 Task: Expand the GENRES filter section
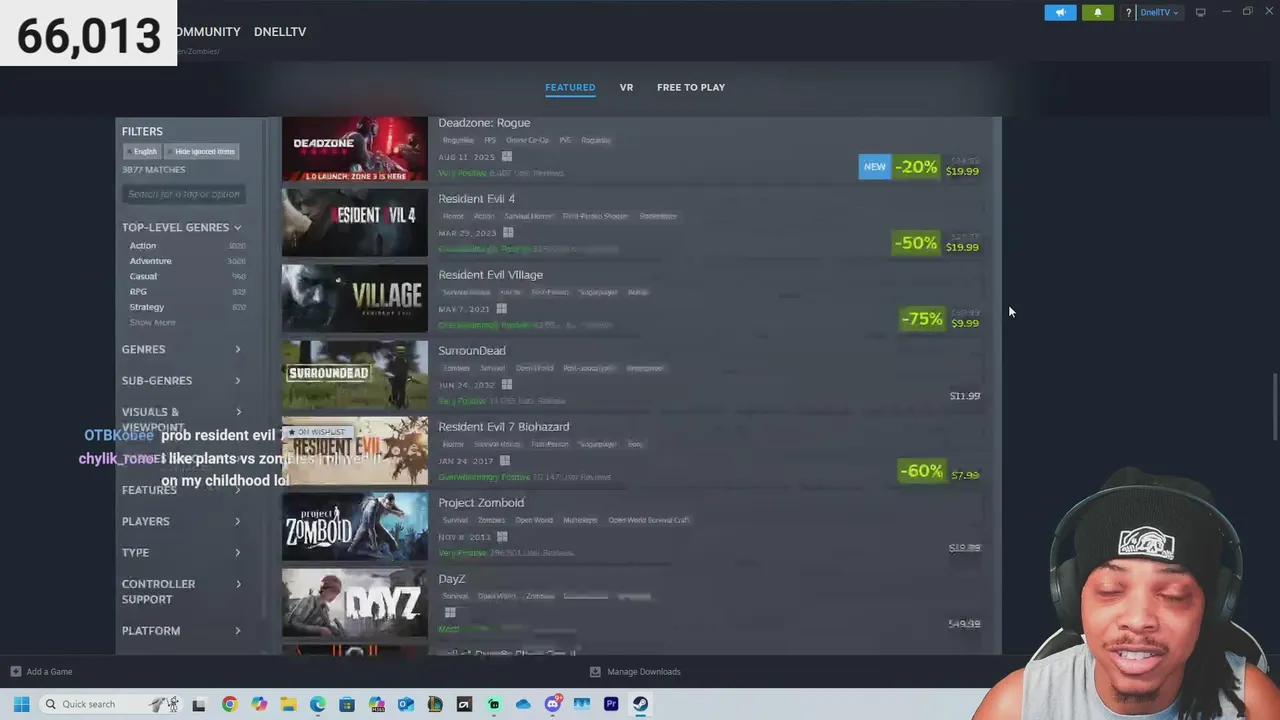point(181,349)
